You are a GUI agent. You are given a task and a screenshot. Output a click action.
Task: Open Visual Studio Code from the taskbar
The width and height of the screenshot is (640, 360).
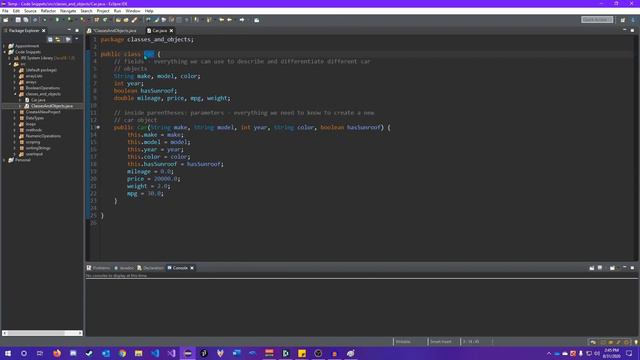(155, 353)
